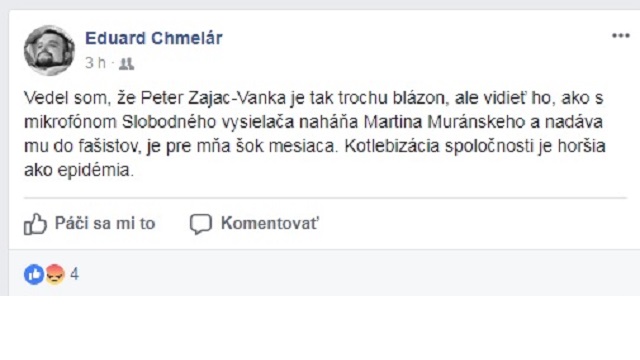Open the angry face reaction icon
Viewport: 640px width, 360px height.
(x=55, y=274)
